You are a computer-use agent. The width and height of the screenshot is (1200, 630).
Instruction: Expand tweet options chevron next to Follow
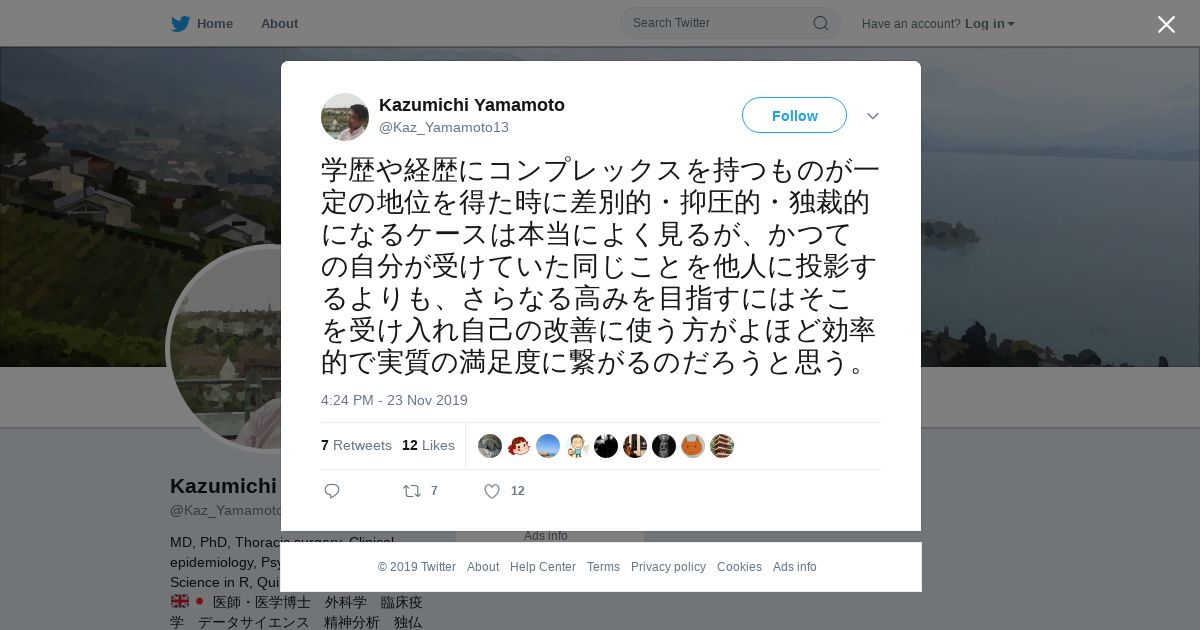872,116
